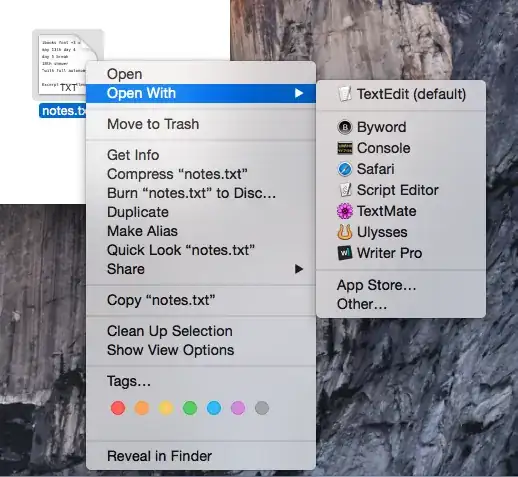Choose App Store… in the submenu
This screenshot has height=477, width=518.
click(x=401, y=285)
